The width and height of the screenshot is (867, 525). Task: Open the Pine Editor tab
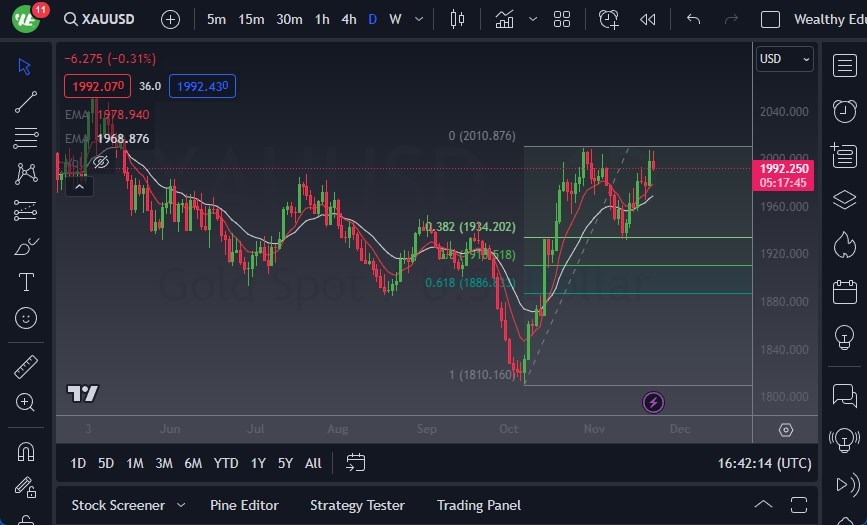pyautogui.click(x=244, y=505)
